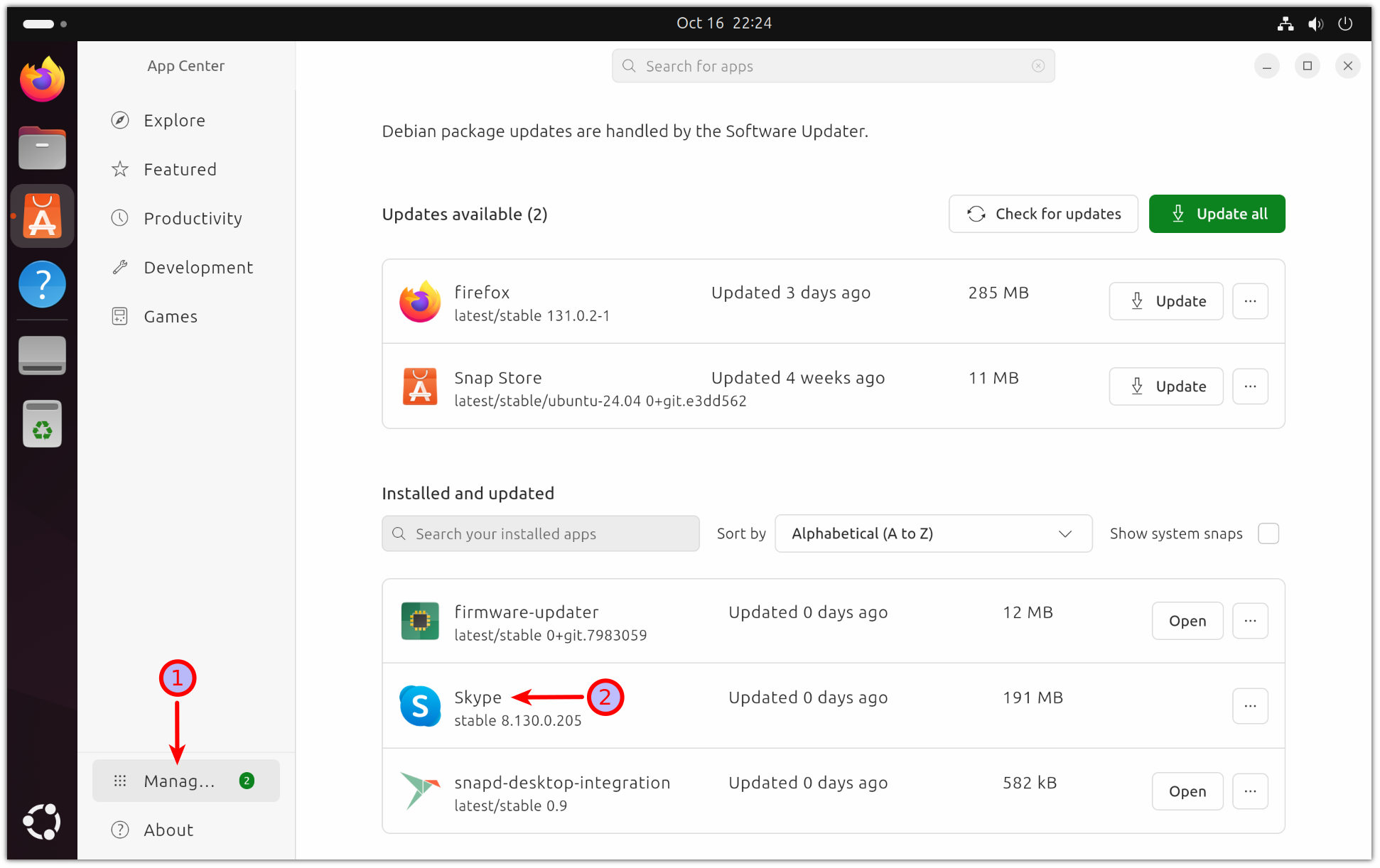This screenshot has width=1380, height=868.
Task: Open more options for snapd-desktop-integration
Action: (x=1251, y=791)
